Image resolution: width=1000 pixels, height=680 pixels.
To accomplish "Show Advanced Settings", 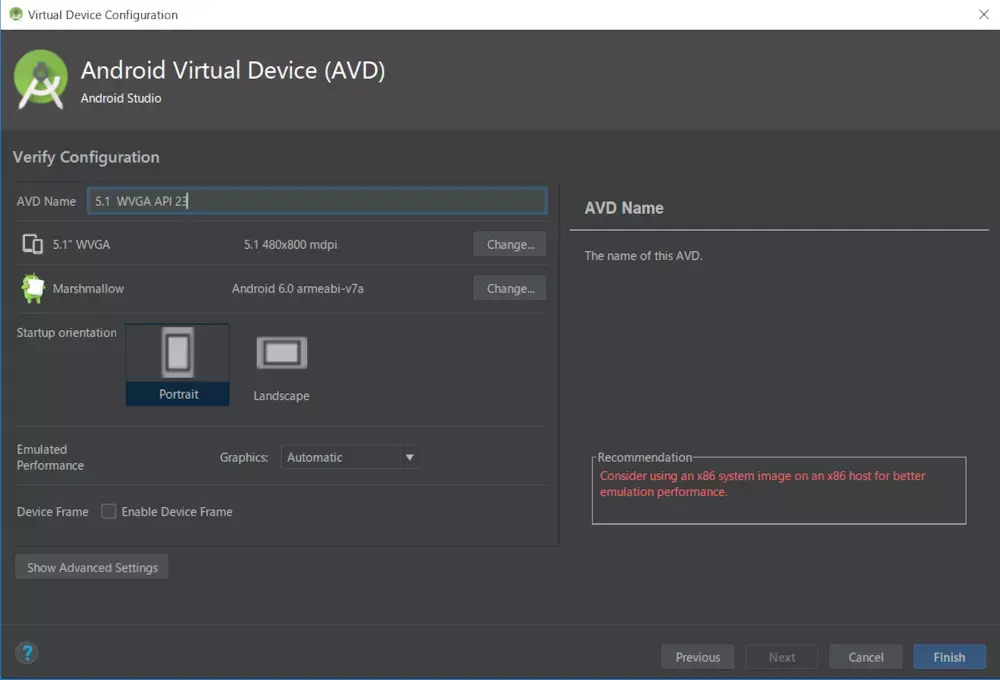I will [92, 567].
